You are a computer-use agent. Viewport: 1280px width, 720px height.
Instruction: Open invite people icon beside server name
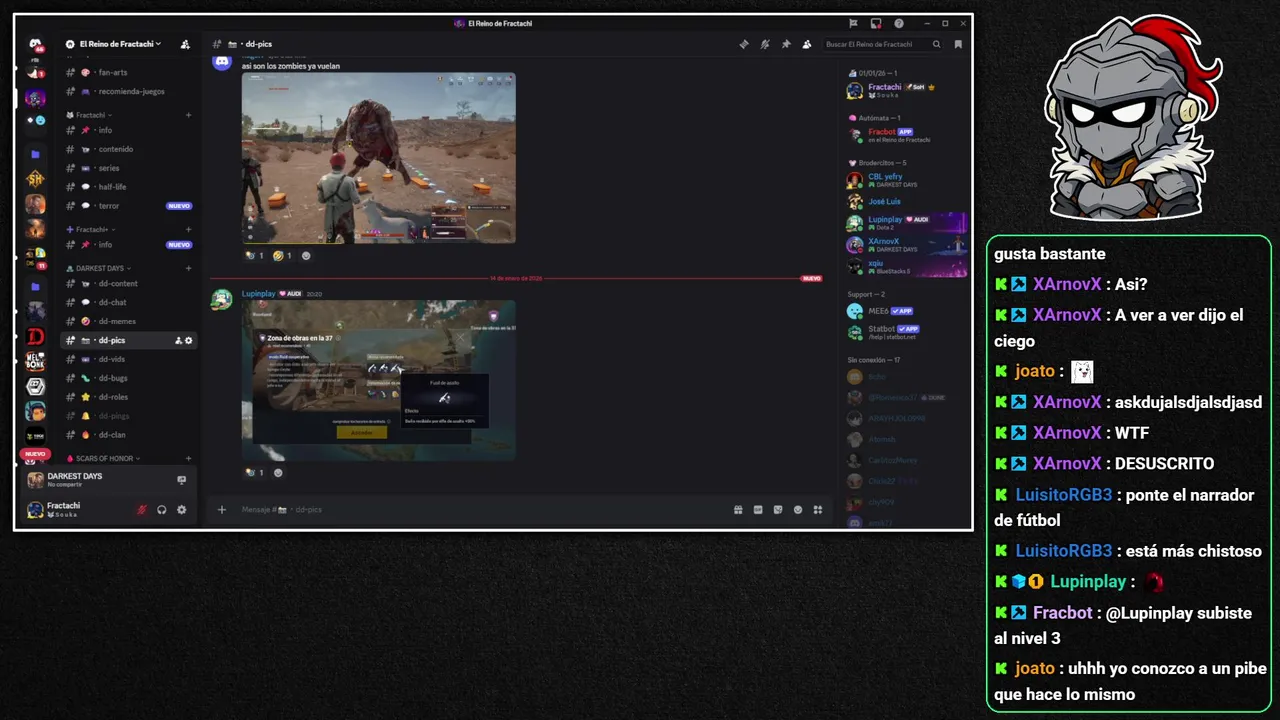[185, 44]
